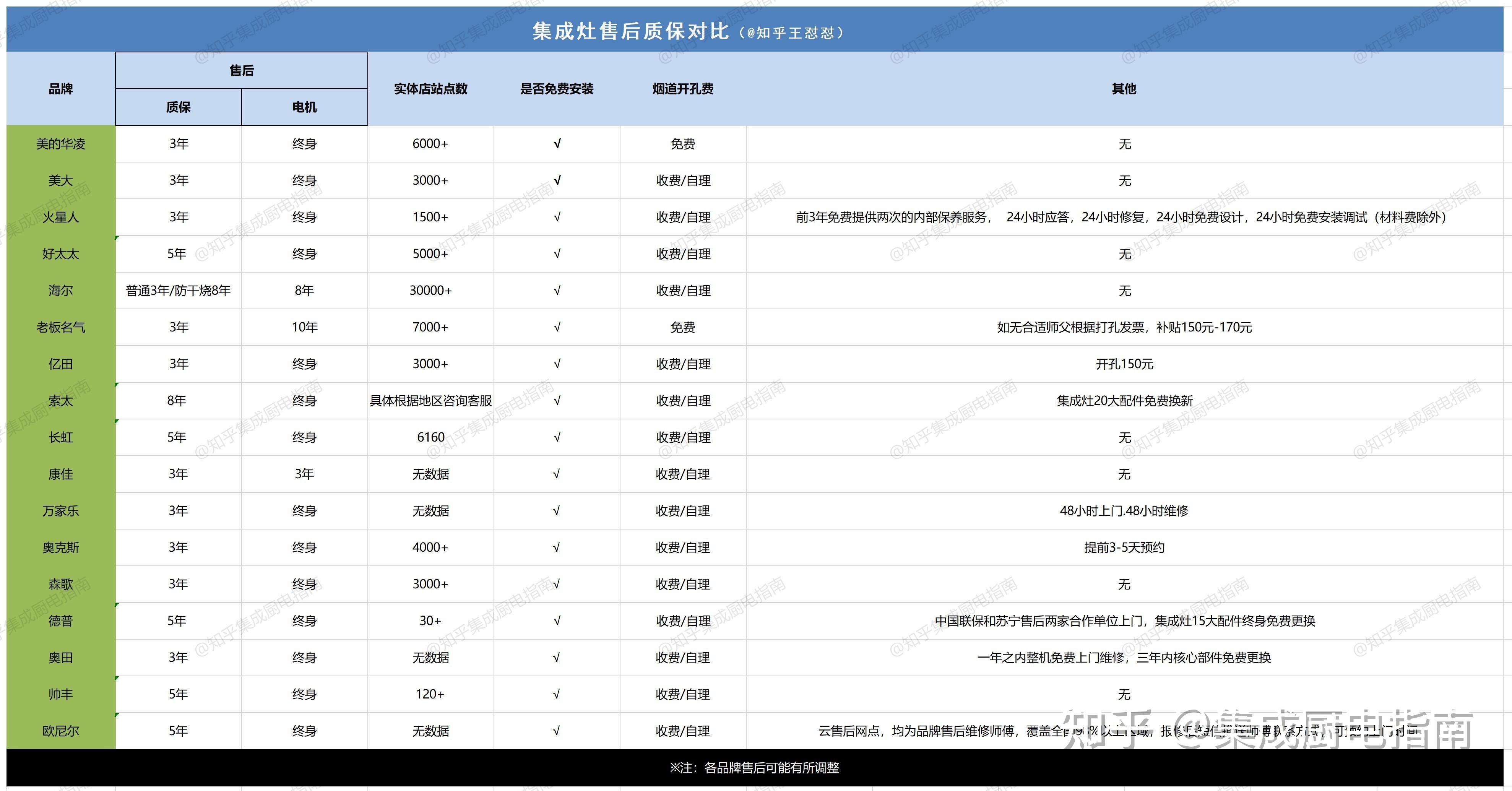This screenshot has height=791, width=1512.
Task: Select brand cell '海尔'
Action: tap(60, 291)
